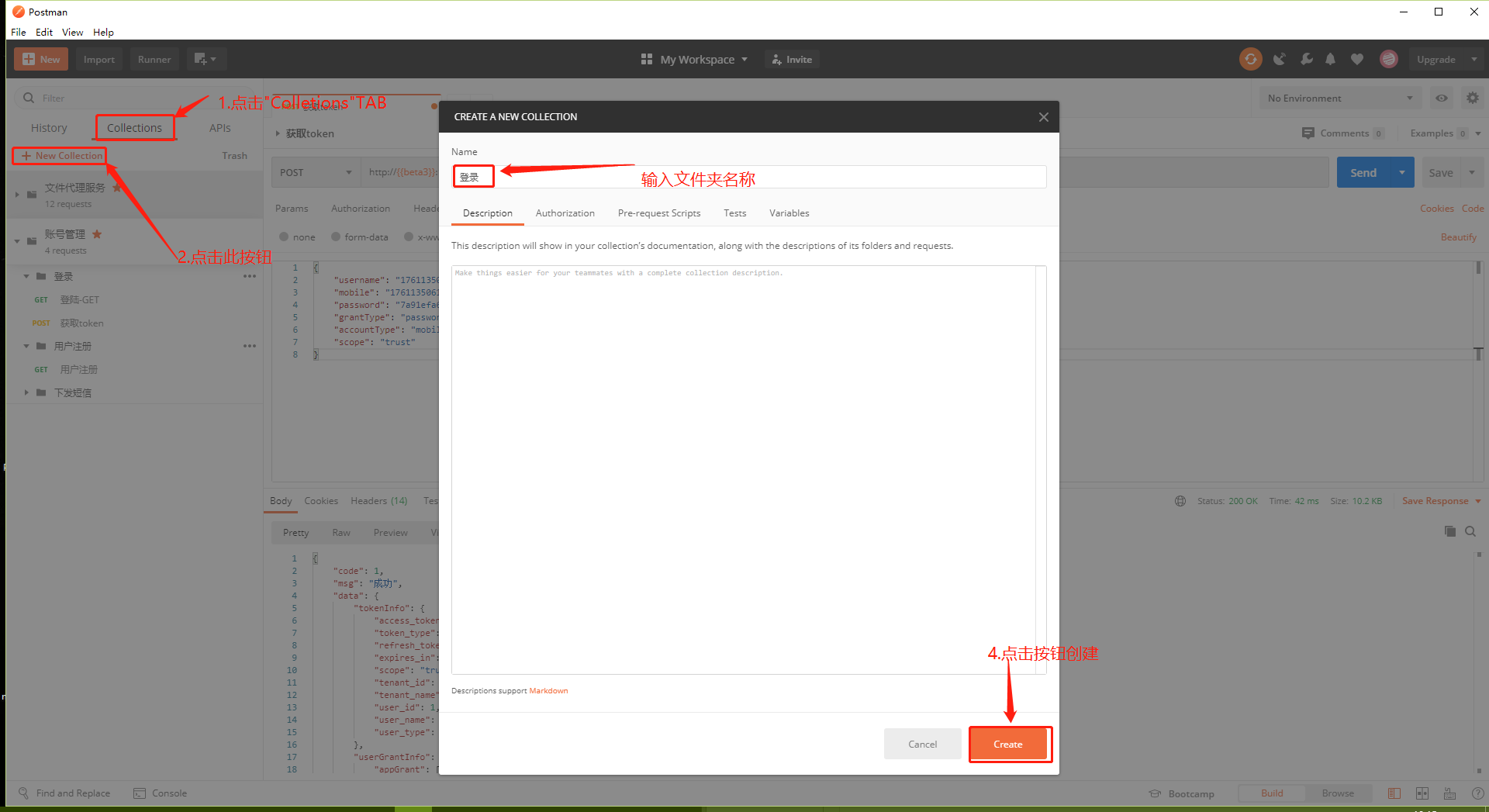Screen dimensions: 1489x812
Task: Open more options for 登录 folder
Action: (x=249, y=276)
